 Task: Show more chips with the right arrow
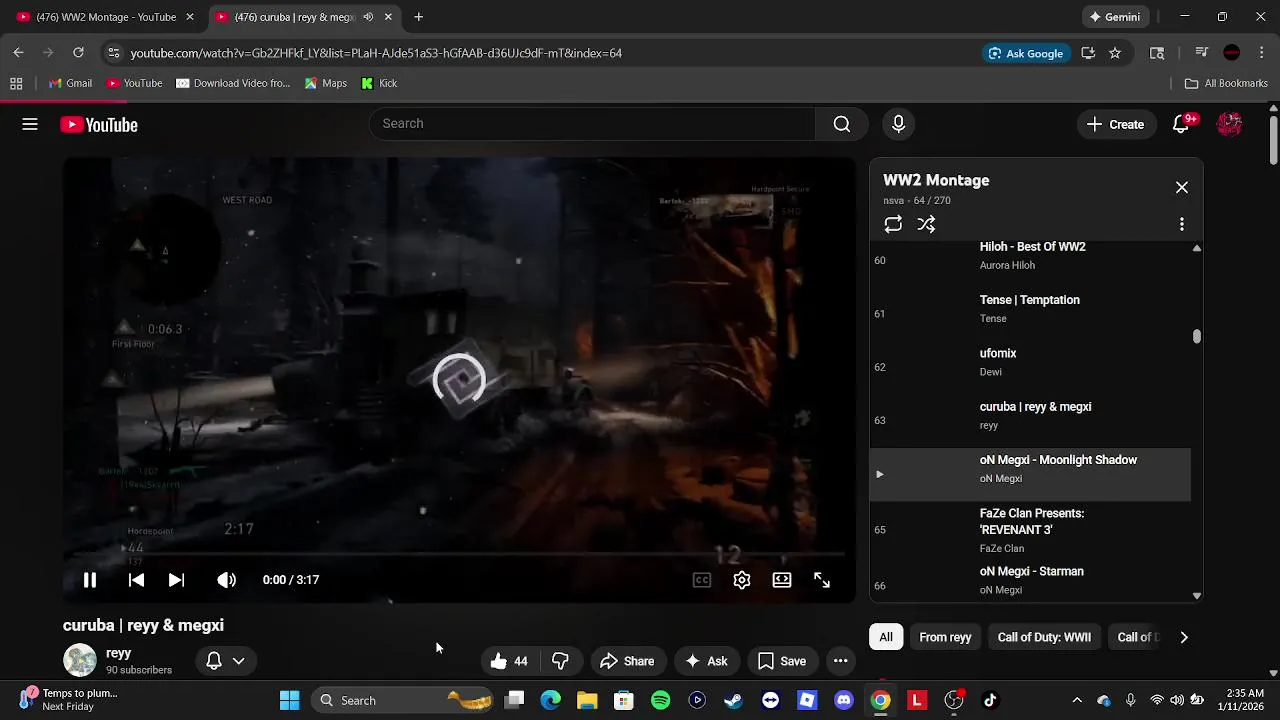pyautogui.click(x=1184, y=637)
